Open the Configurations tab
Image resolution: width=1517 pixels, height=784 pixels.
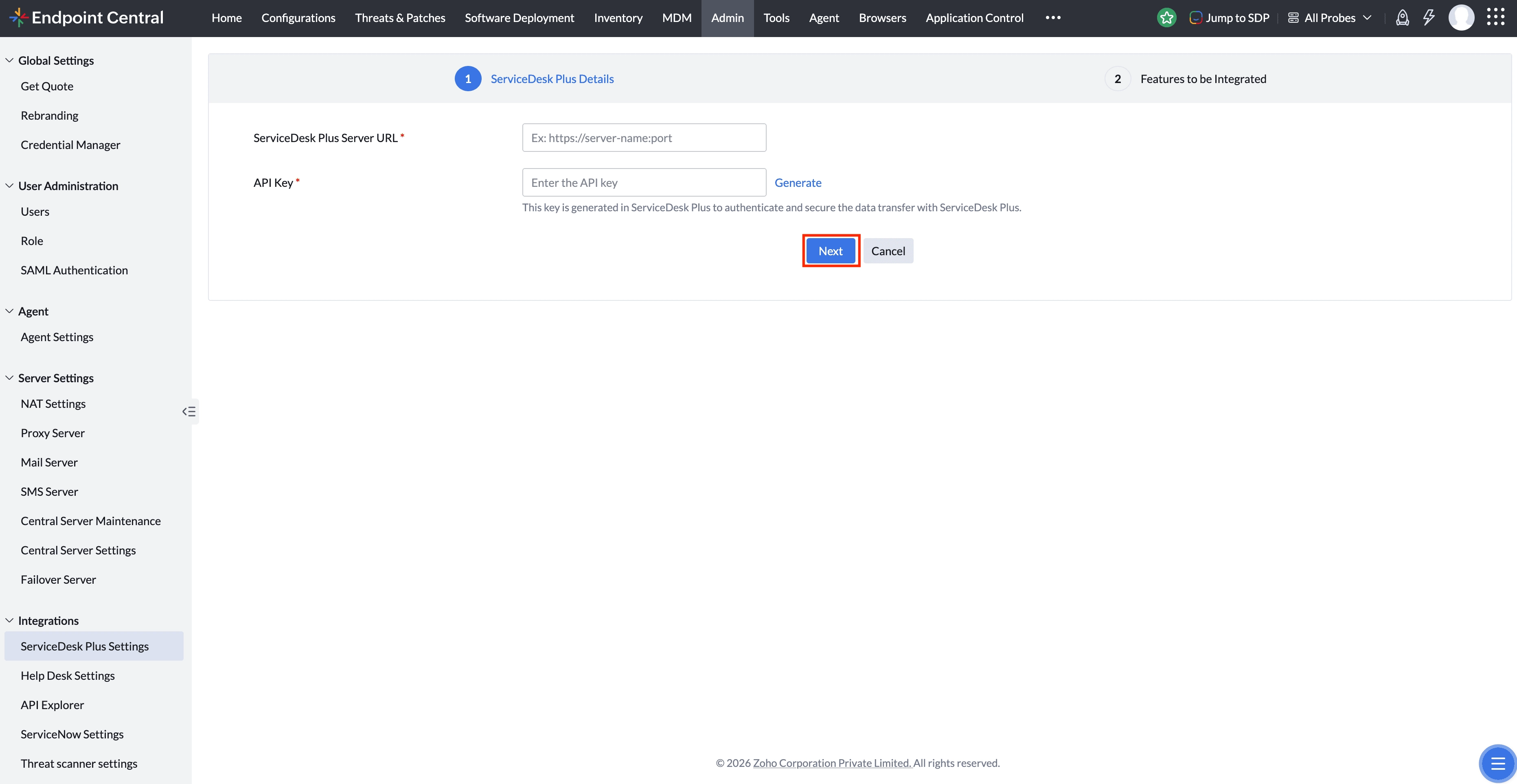[x=298, y=18]
